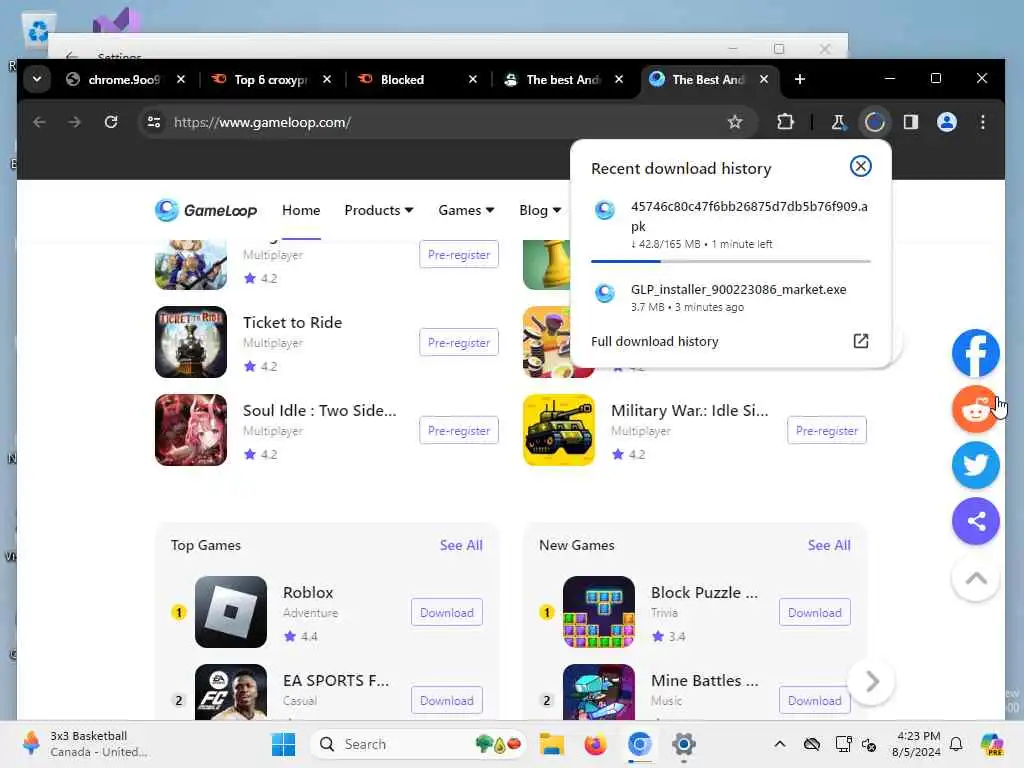Launch Firefox from the taskbar
This screenshot has height=768, width=1024.
coord(595,744)
